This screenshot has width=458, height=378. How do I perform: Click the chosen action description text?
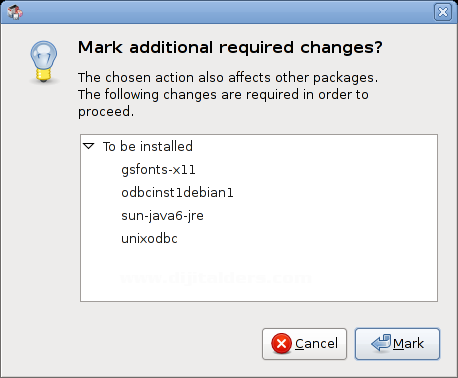pos(228,94)
